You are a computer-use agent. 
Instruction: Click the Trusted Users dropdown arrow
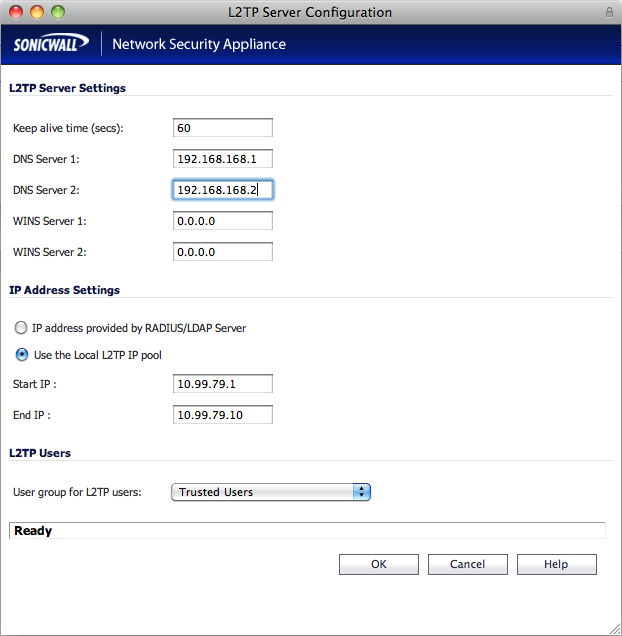[x=362, y=492]
